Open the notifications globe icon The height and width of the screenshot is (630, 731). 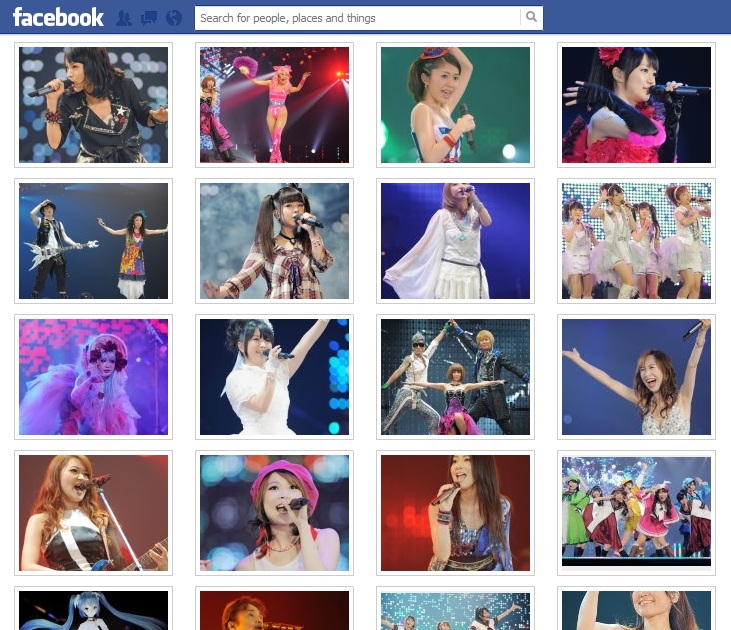(x=174, y=18)
